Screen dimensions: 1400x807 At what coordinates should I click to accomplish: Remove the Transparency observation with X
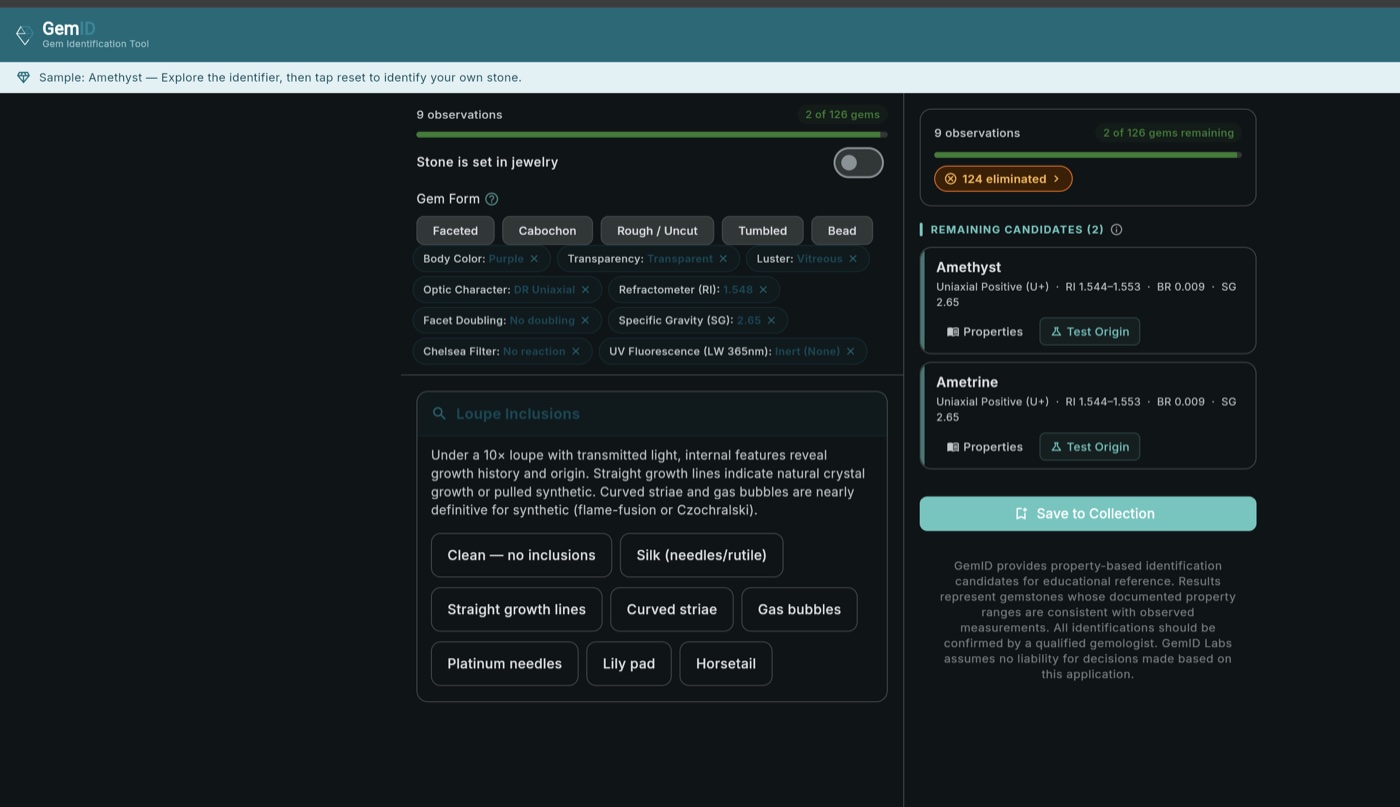[x=723, y=259]
